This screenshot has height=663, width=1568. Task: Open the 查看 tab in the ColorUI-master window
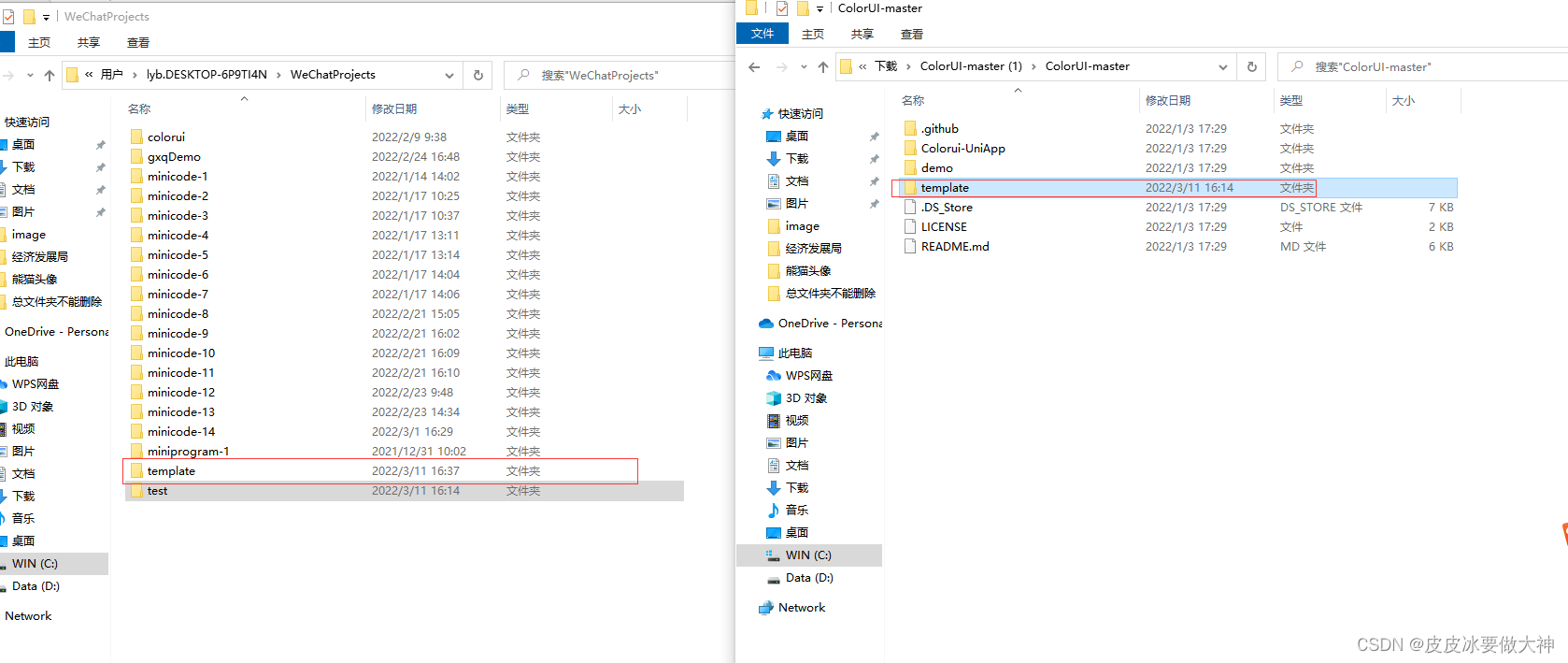(911, 34)
